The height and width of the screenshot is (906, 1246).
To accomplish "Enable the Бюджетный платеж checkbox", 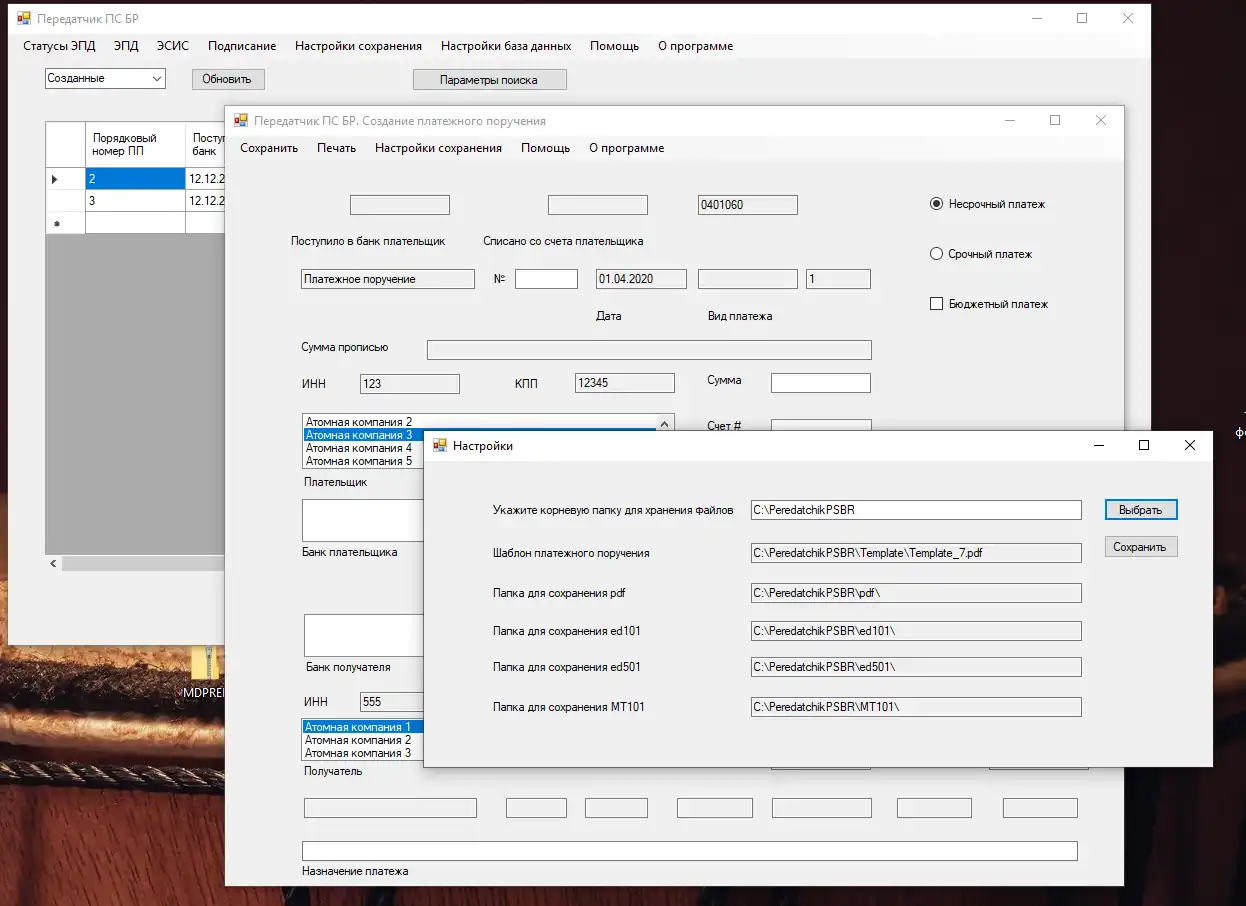I will (x=937, y=304).
